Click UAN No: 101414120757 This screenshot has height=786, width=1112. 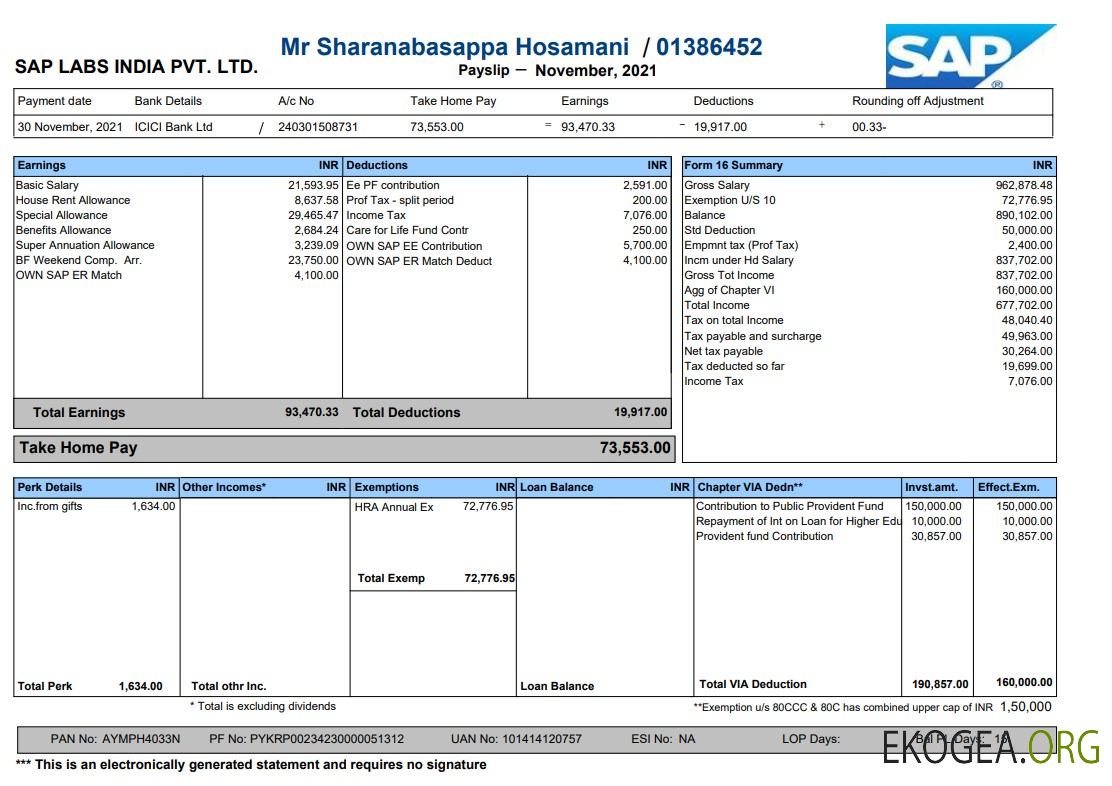pos(516,739)
